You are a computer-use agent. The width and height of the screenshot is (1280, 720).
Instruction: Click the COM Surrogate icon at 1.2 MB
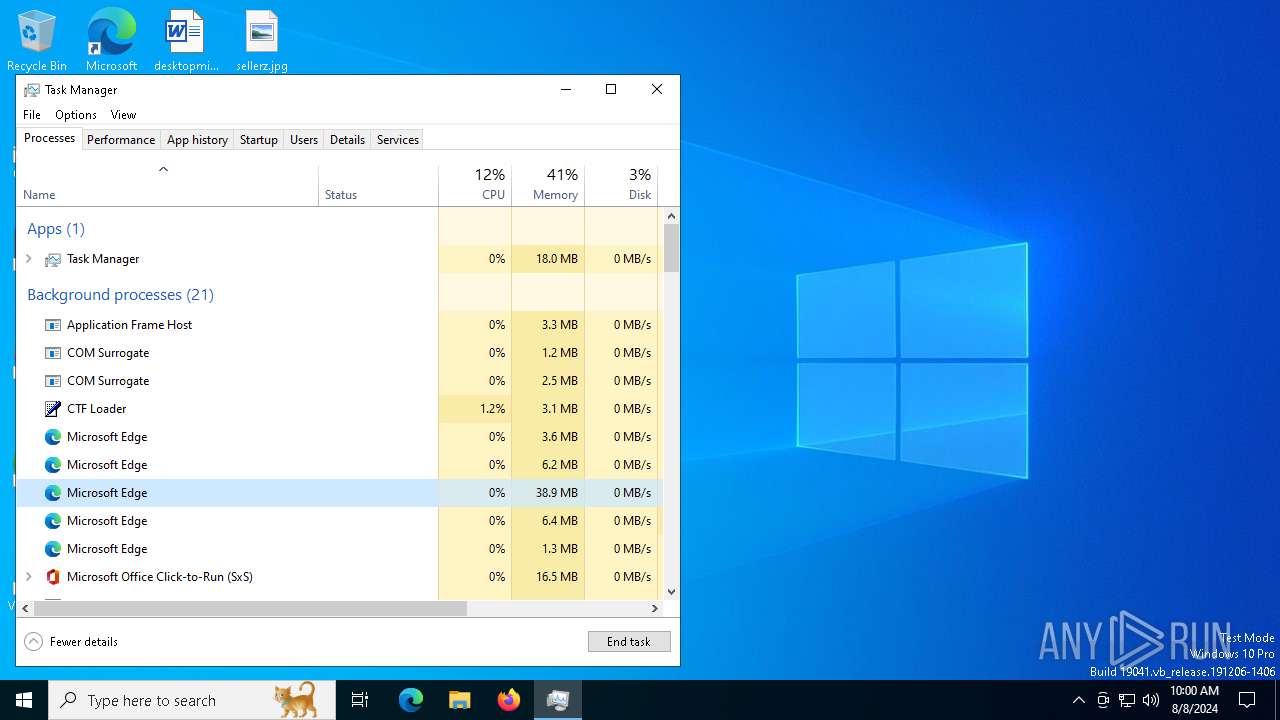pyautogui.click(x=53, y=353)
